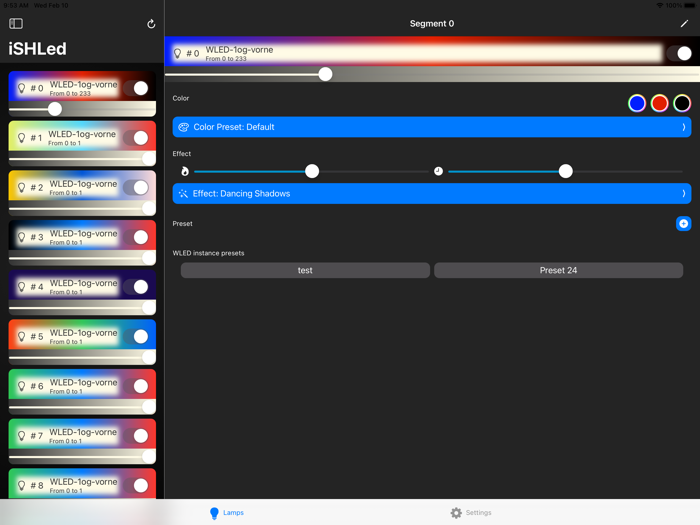Select the black color swatch
700x525 pixels.
[x=682, y=103]
